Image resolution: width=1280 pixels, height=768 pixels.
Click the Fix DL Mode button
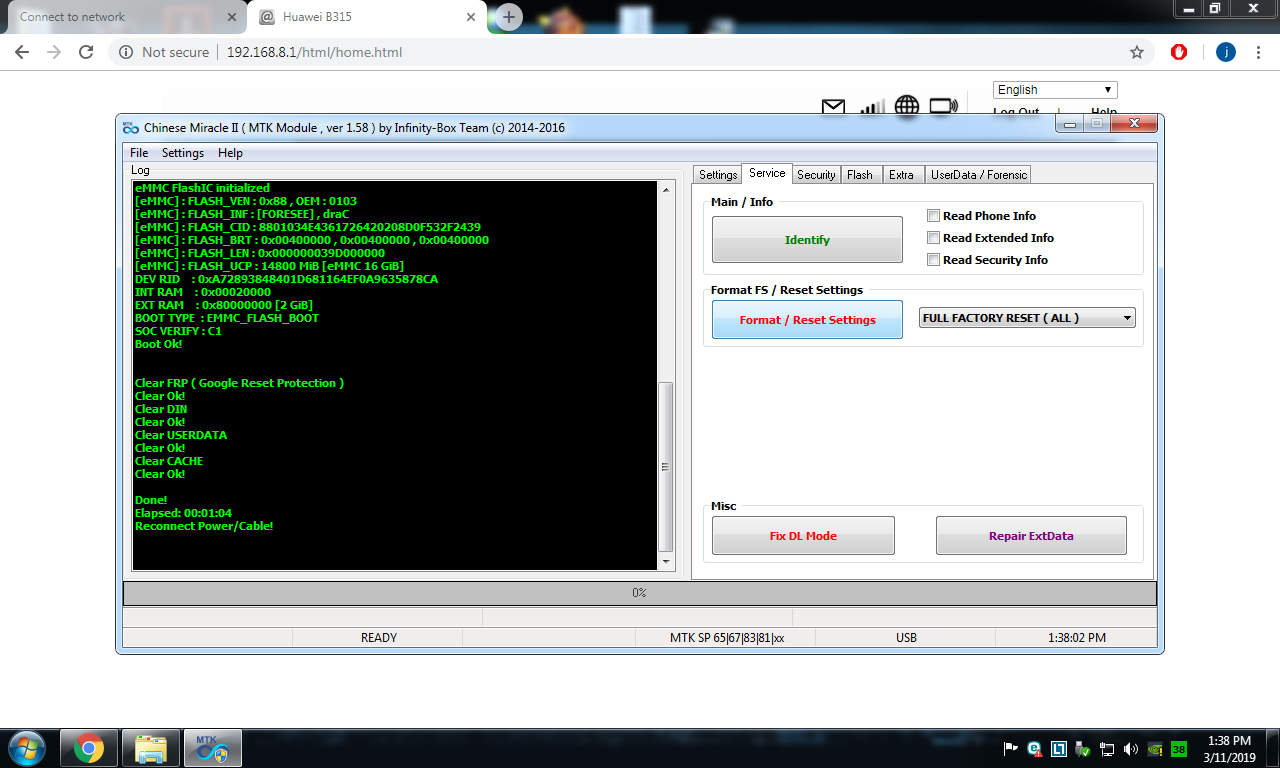[803, 536]
